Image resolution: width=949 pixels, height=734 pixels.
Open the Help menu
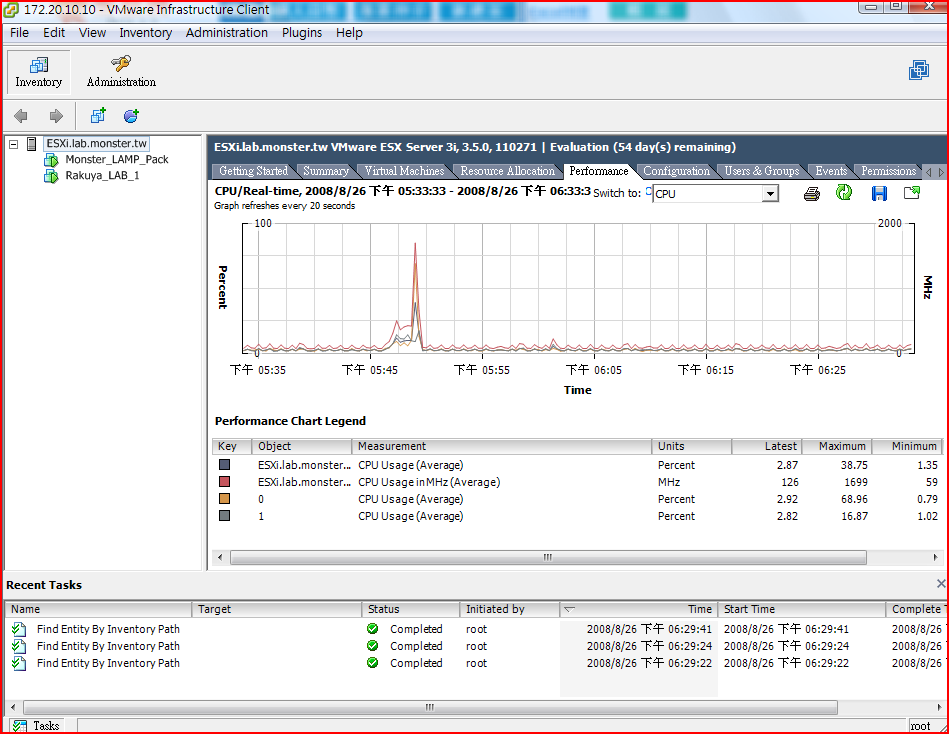[x=349, y=33]
